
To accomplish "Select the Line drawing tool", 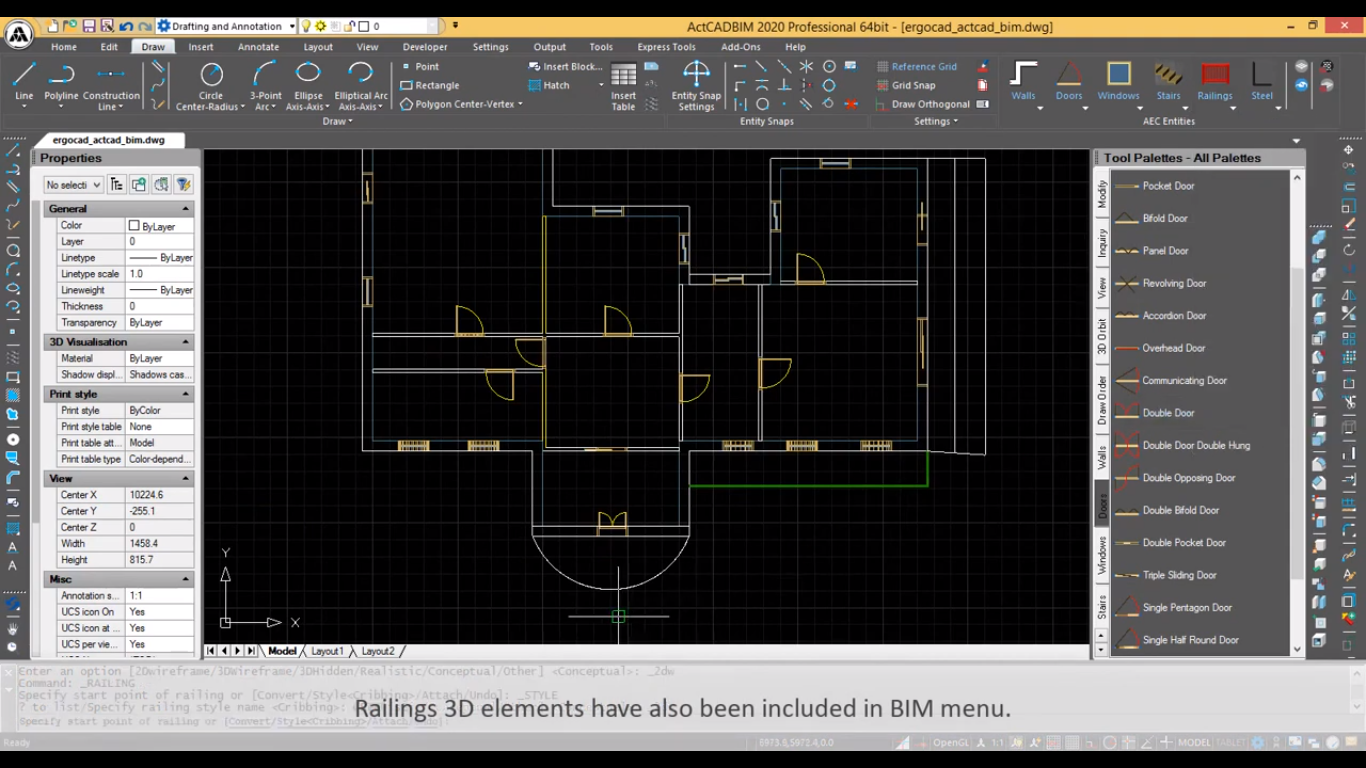I will coord(24,80).
